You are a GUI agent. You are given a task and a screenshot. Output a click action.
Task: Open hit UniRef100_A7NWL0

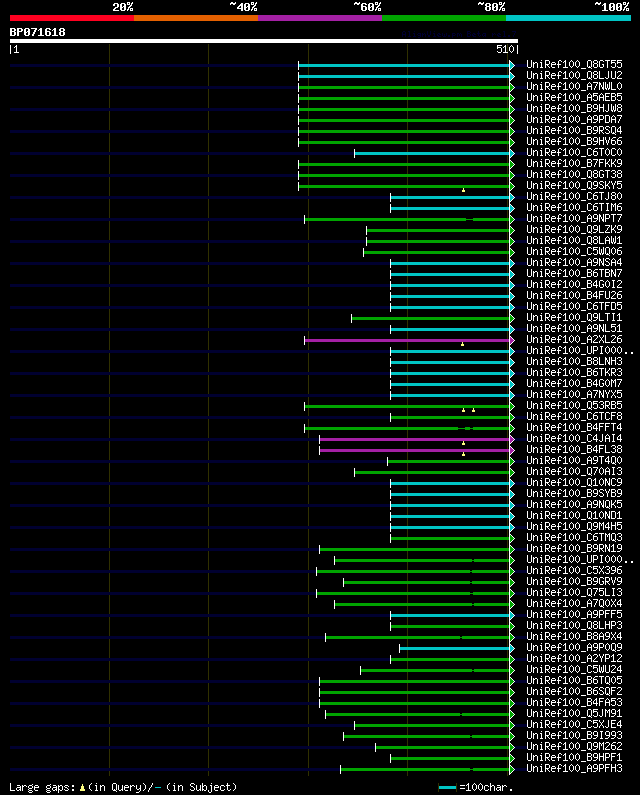(574, 87)
